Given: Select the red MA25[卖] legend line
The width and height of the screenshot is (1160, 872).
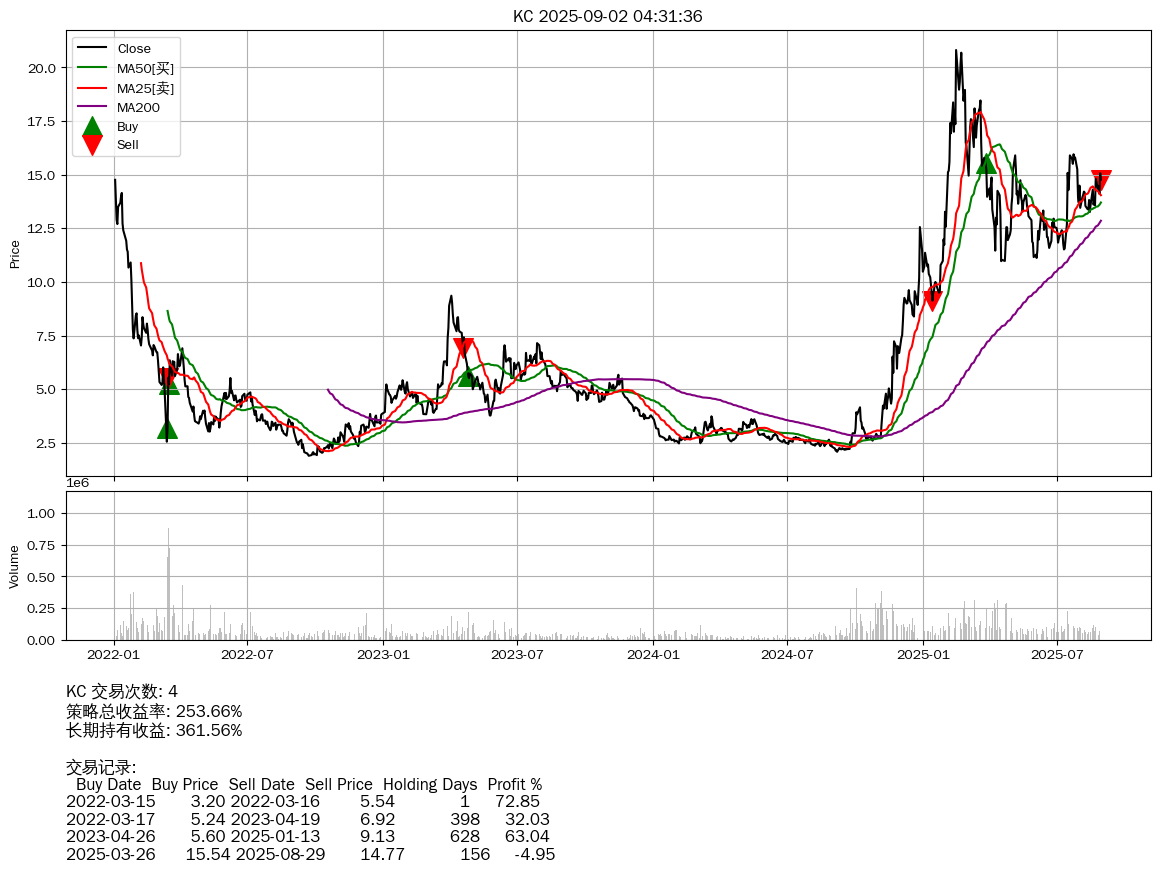Looking at the screenshot, I should coord(92,88).
